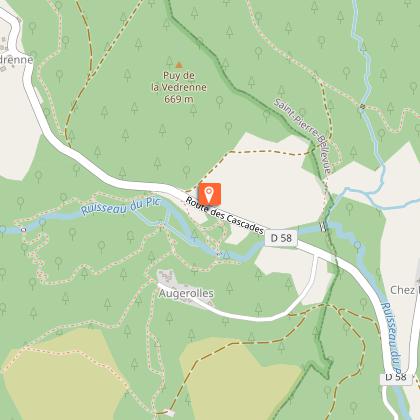Select the D 58 road shield near bridge
Image resolution: width=420 pixels, height=420 pixels.
point(281,238)
